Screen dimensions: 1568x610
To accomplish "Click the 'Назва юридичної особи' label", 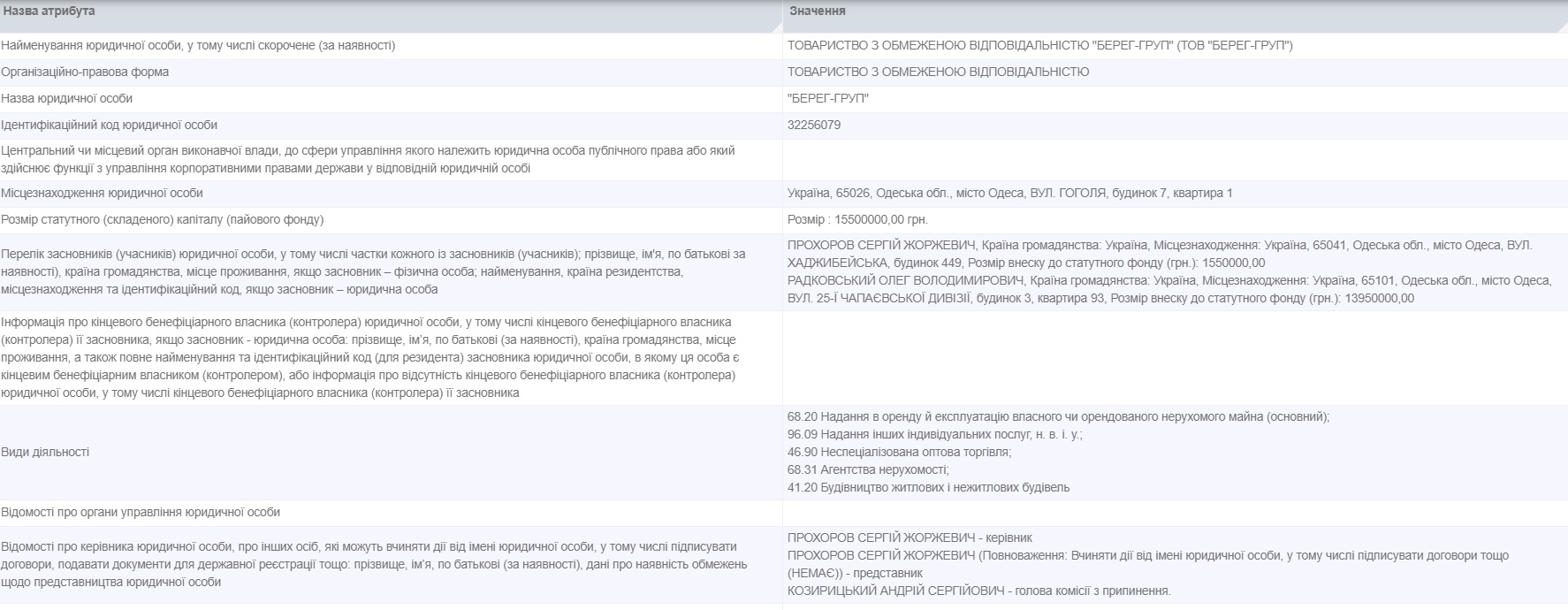I will tap(67, 98).
